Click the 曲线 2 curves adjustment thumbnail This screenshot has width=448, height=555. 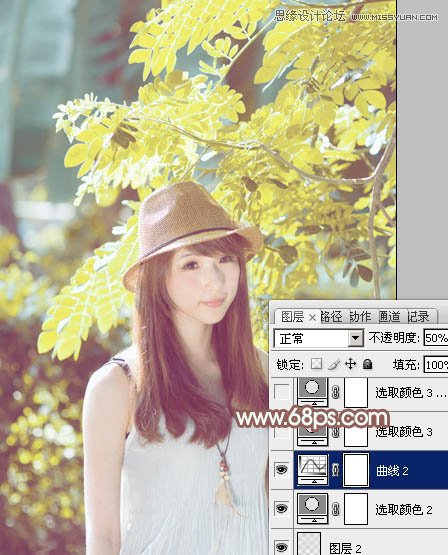[313, 470]
